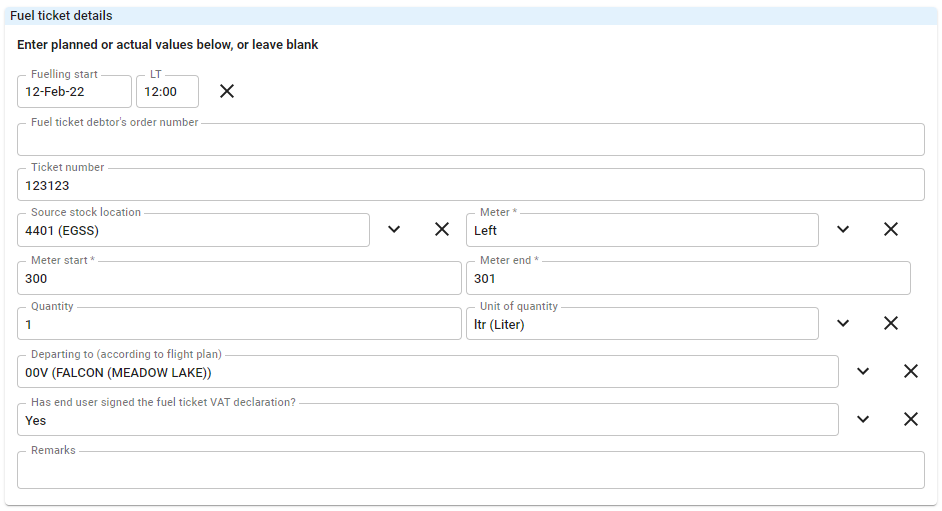The height and width of the screenshot is (511, 942).
Task: Clear the Unit of quantity value
Action: pyautogui.click(x=890, y=323)
